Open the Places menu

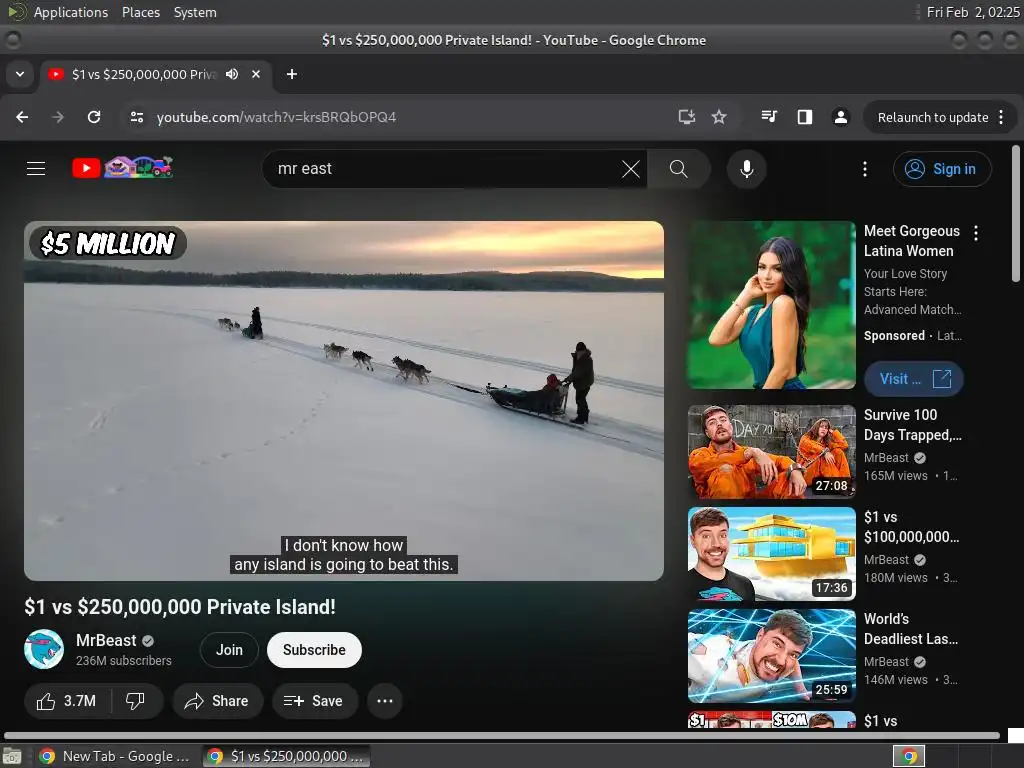140,12
